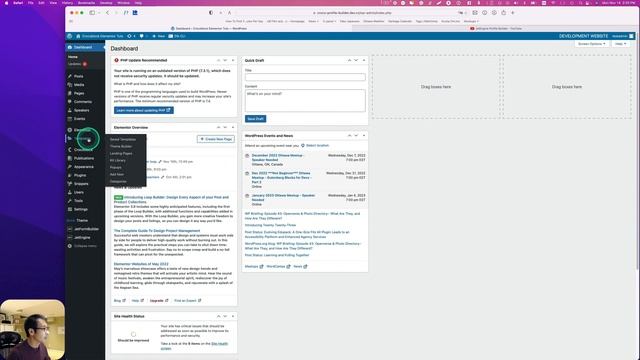
Task: Click the WordCamps link in news footer
Action: [278, 267]
